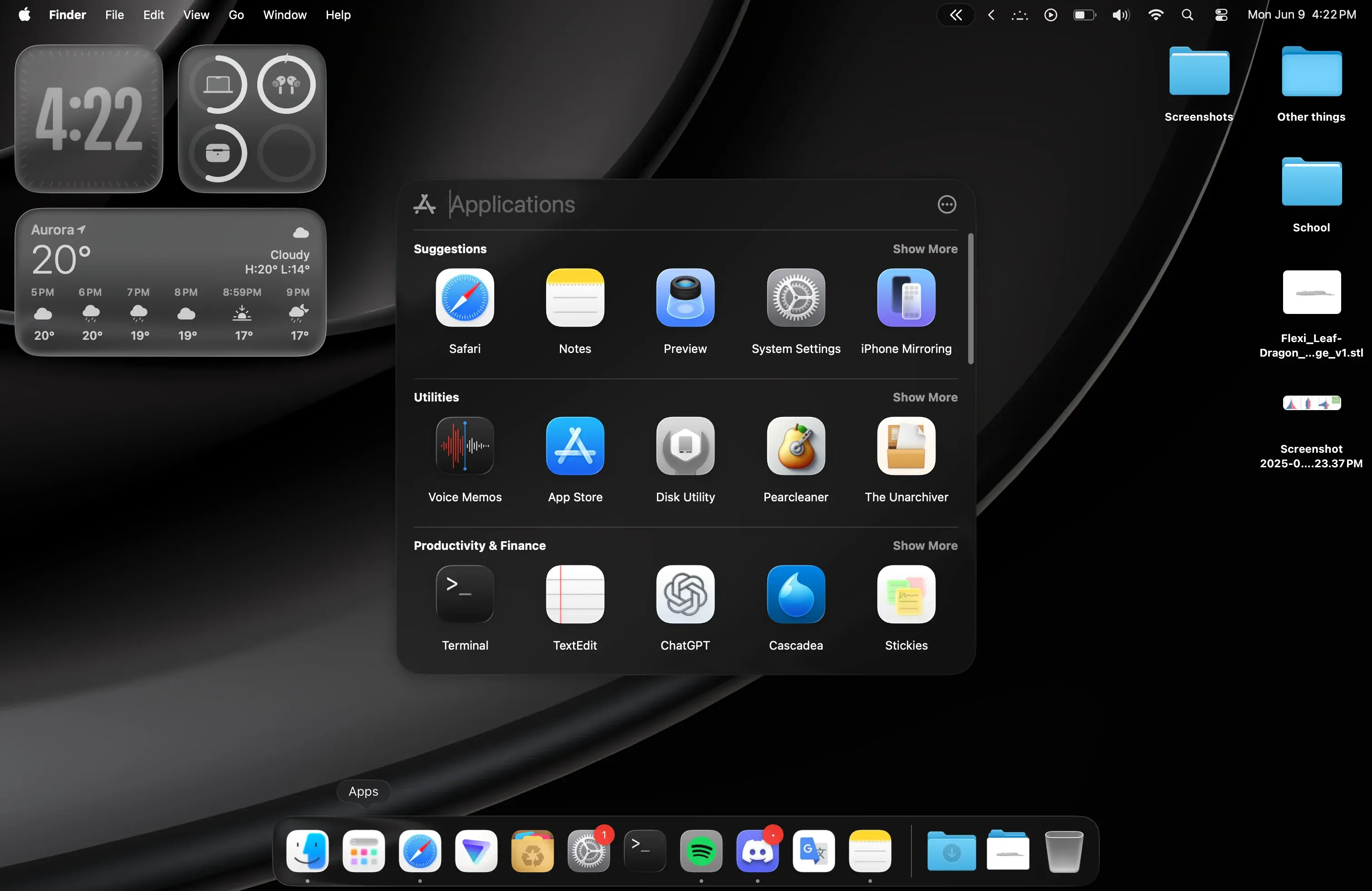Open Google Translate in the Dock

tap(813, 851)
